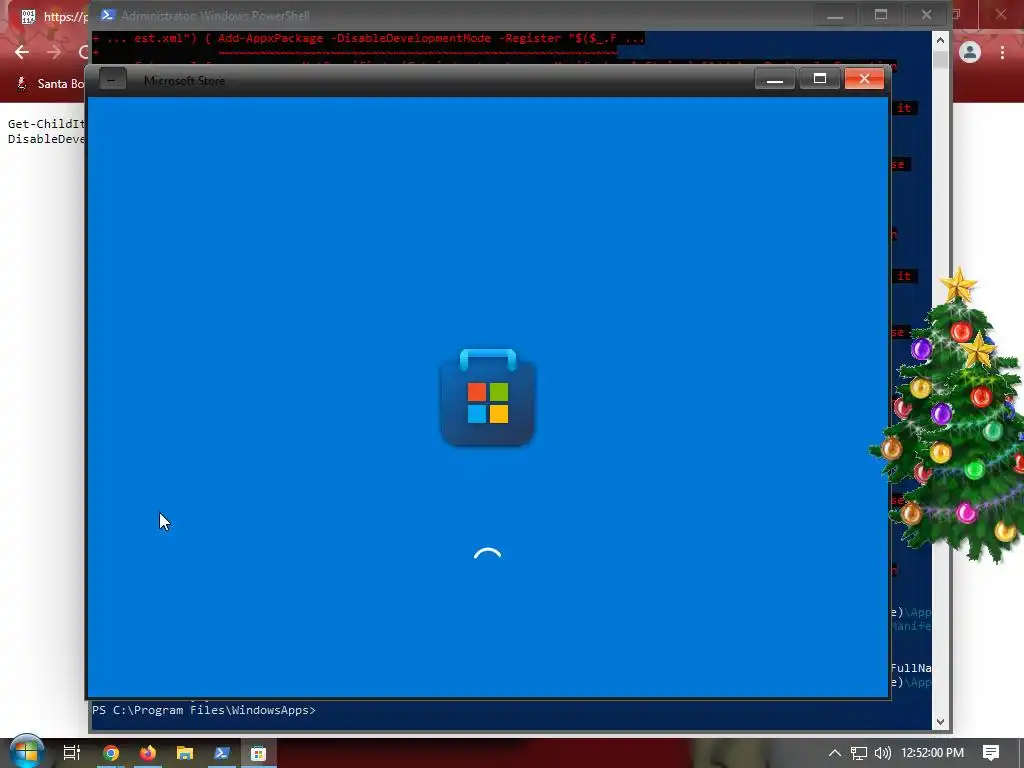Click the Microsoft Store title text
The height and width of the screenshot is (768, 1024).
[x=184, y=80]
